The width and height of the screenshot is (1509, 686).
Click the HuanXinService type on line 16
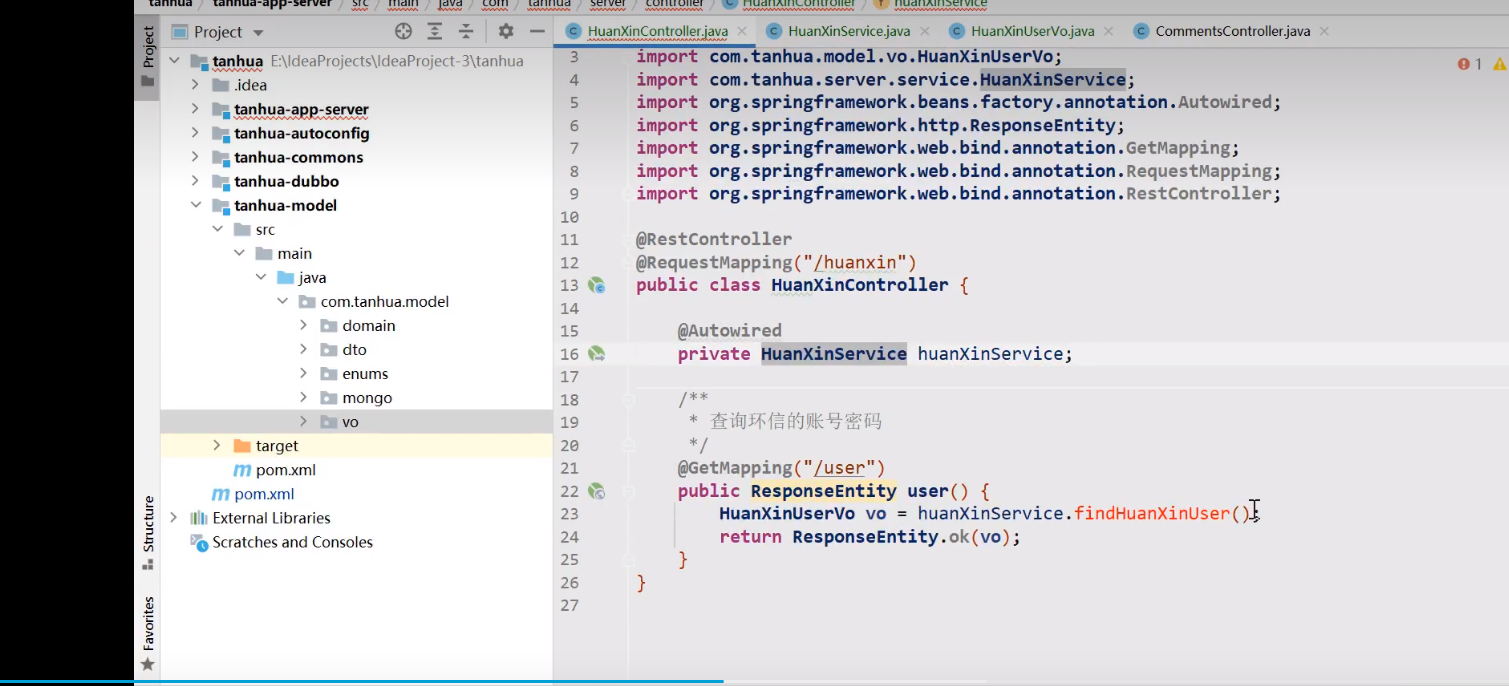tap(834, 354)
